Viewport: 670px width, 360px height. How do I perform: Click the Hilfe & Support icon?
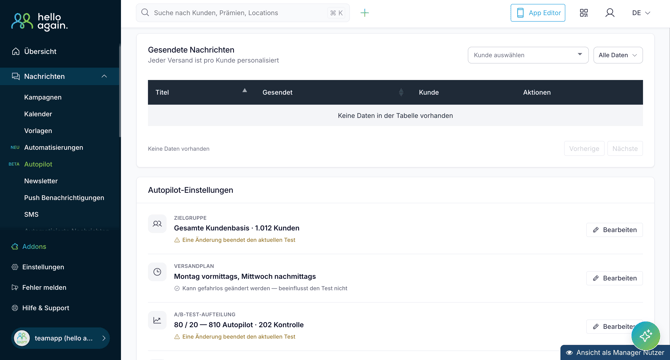[15, 308]
